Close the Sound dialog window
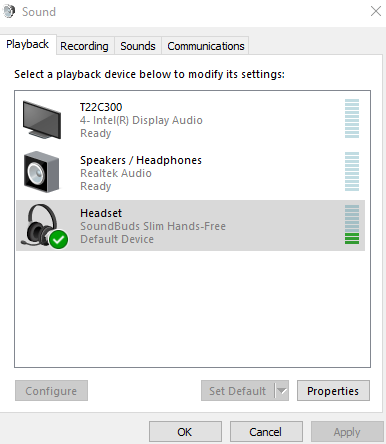The width and height of the screenshot is (386, 444). tap(376, 11)
